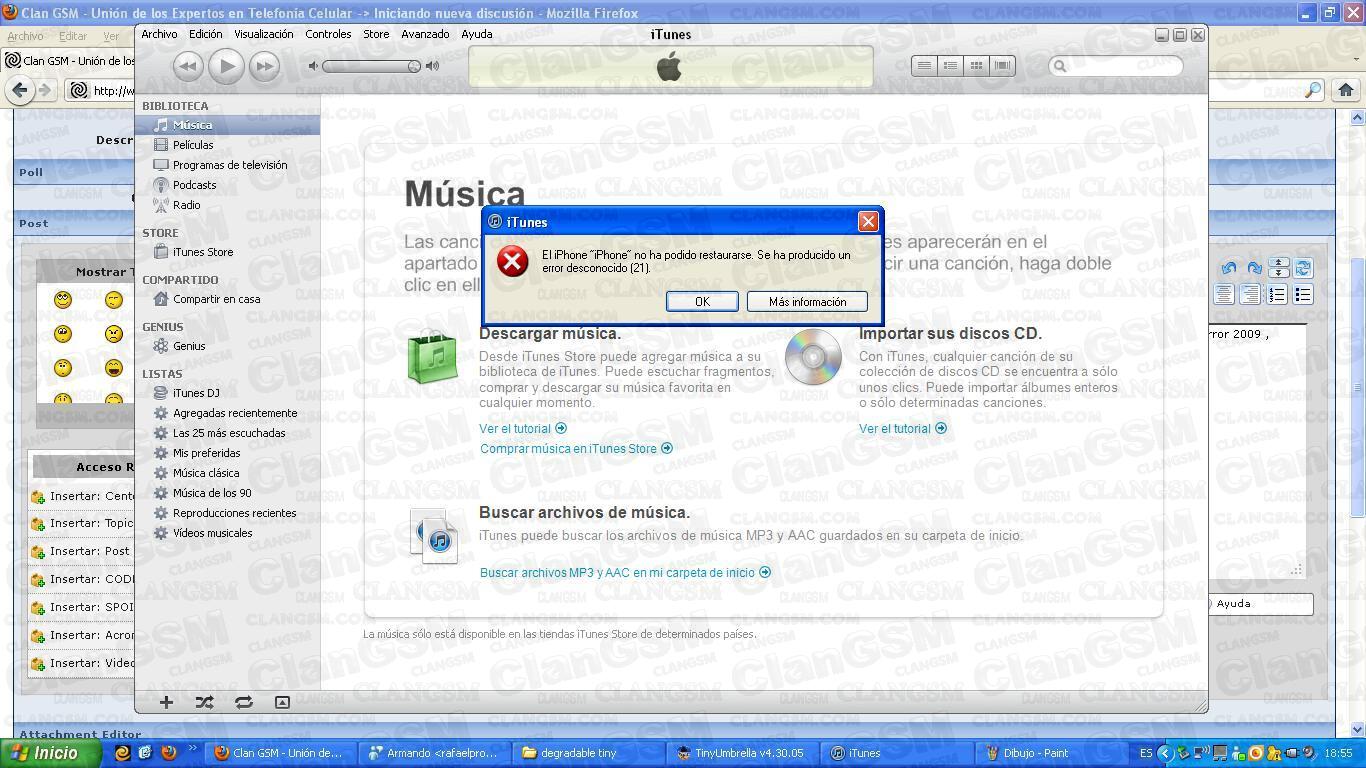Open the Visualización menu in iTunes
Screen dimensions: 1366x768
(x=264, y=34)
